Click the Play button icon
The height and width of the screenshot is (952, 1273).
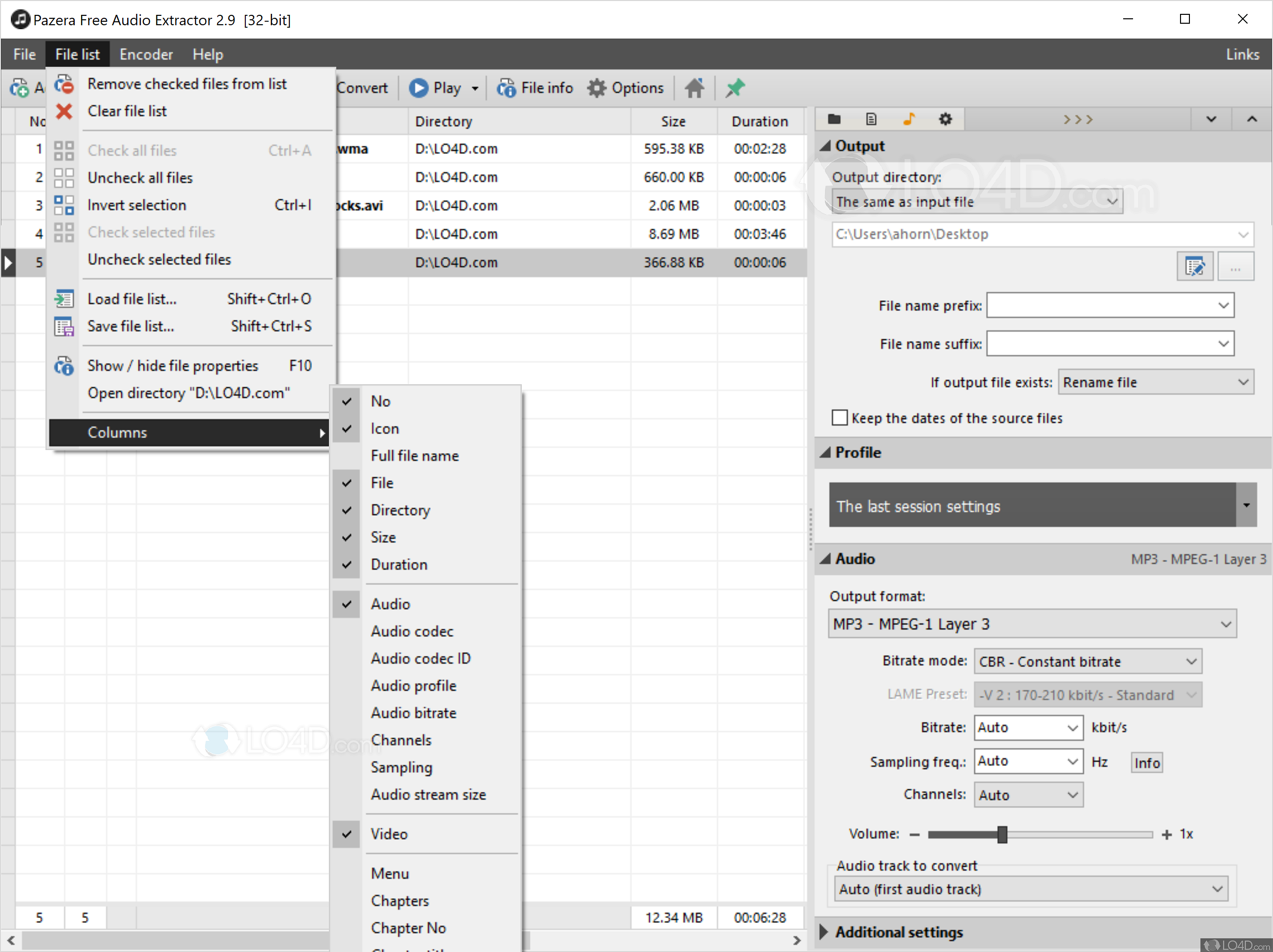[x=419, y=88]
